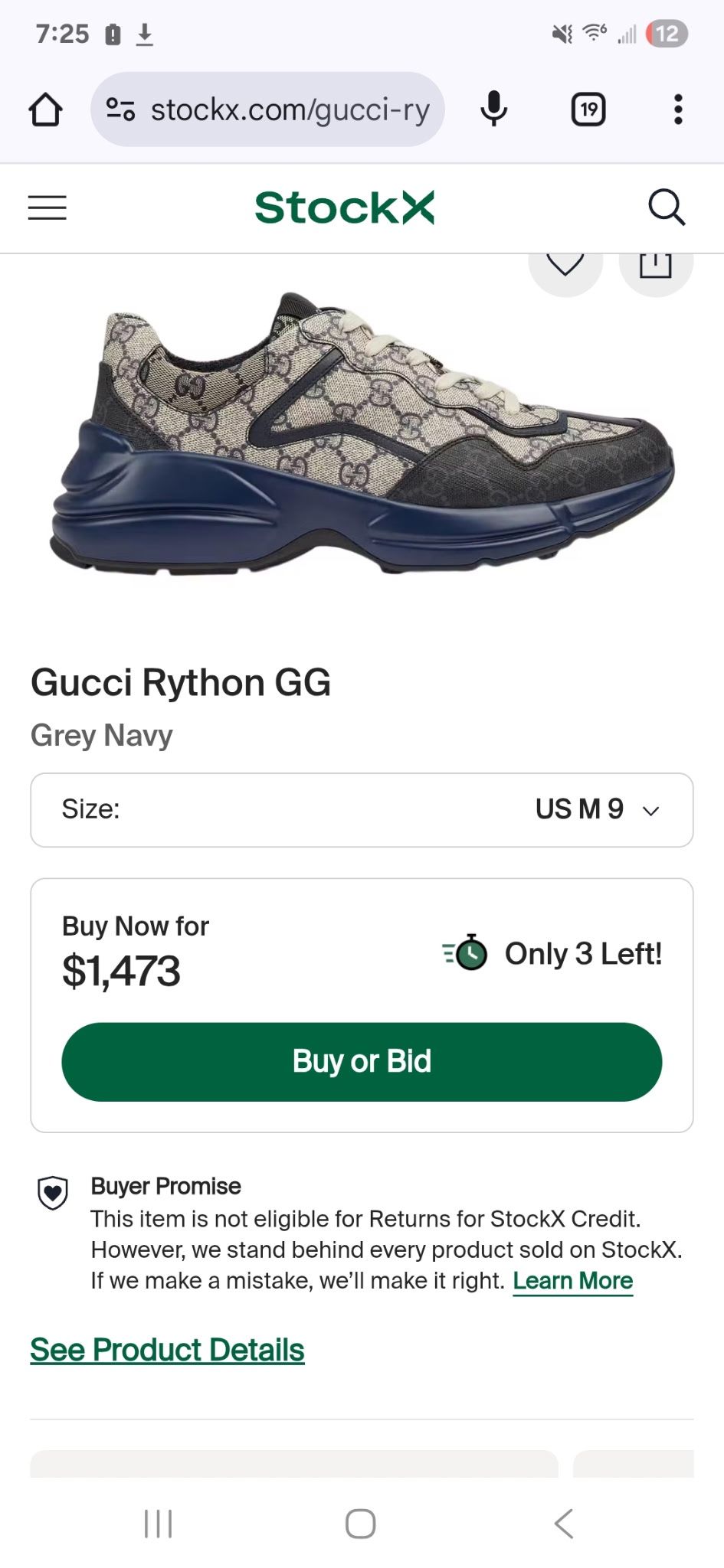
Task: Tap the microphone voice search icon
Action: (493, 109)
